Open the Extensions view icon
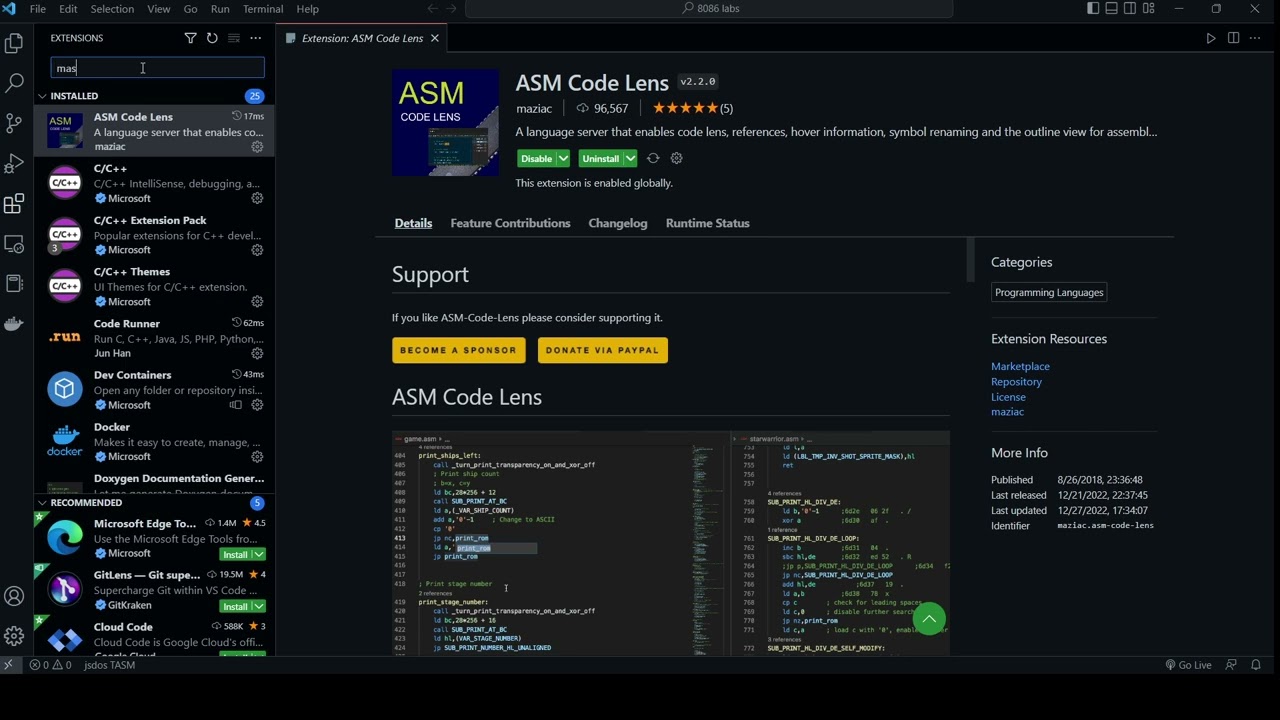1280x720 pixels. 14,204
